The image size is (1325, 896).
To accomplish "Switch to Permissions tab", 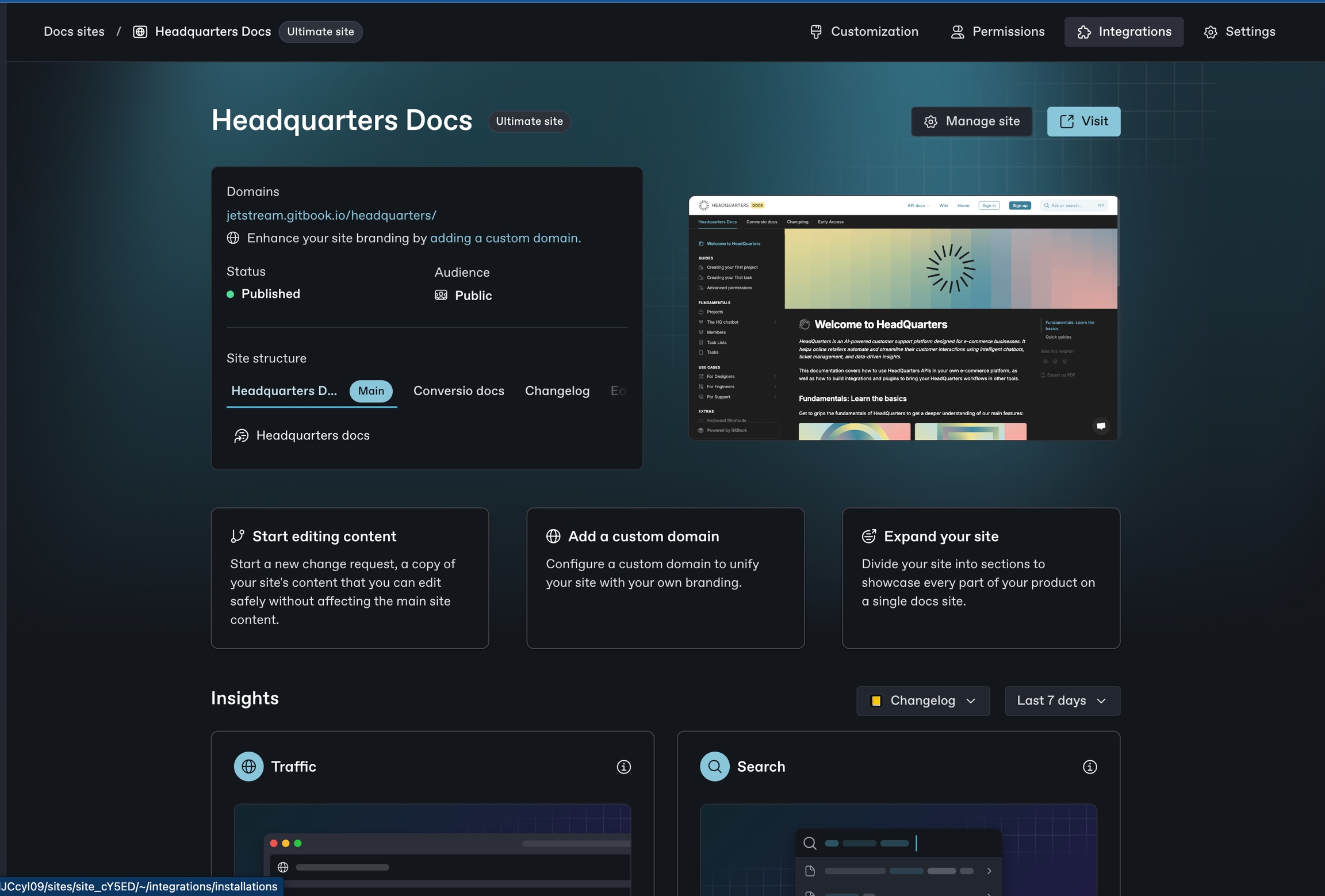I will coord(997,32).
